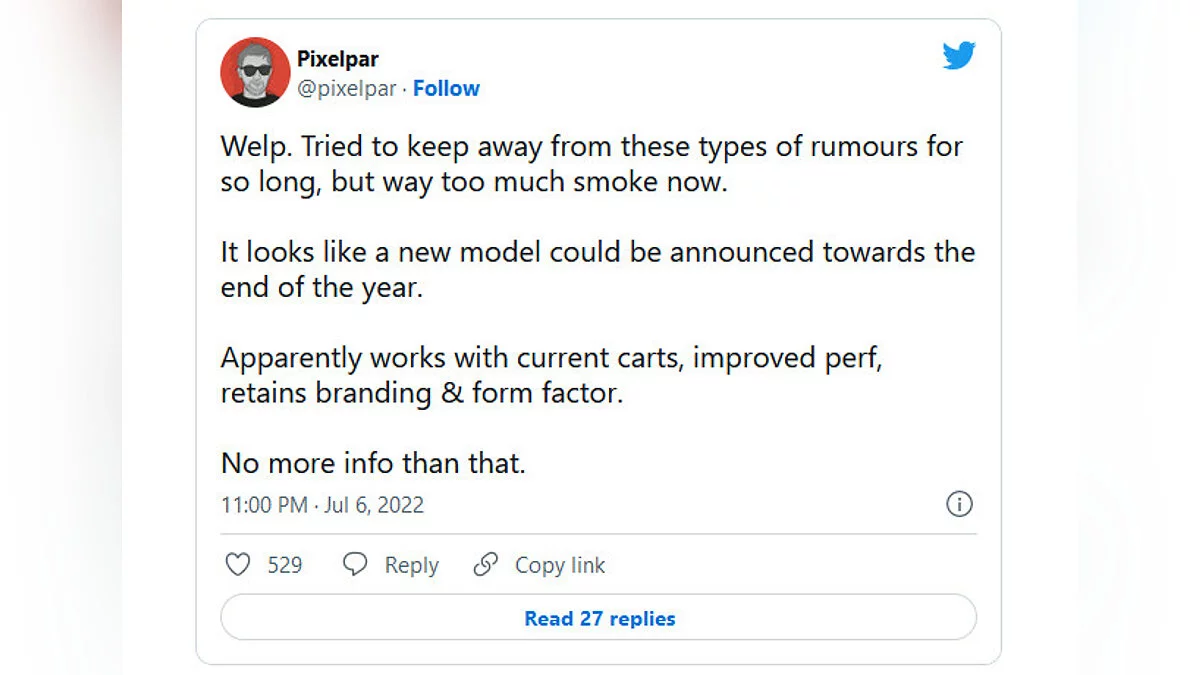Open the @pixelpar handle link
The width and height of the screenshot is (1200, 675).
(x=346, y=88)
